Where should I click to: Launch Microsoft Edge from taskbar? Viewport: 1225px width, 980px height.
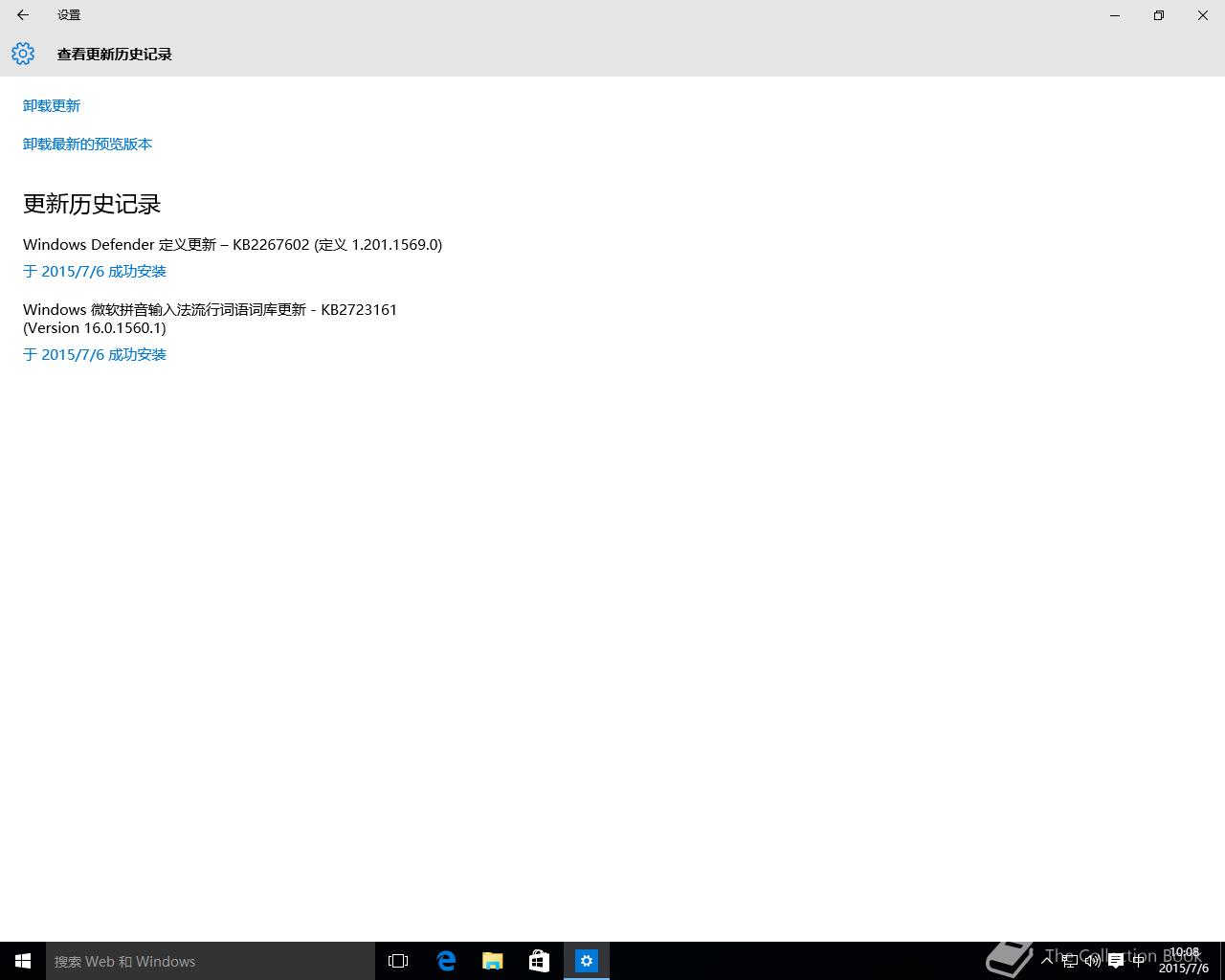[x=446, y=961]
